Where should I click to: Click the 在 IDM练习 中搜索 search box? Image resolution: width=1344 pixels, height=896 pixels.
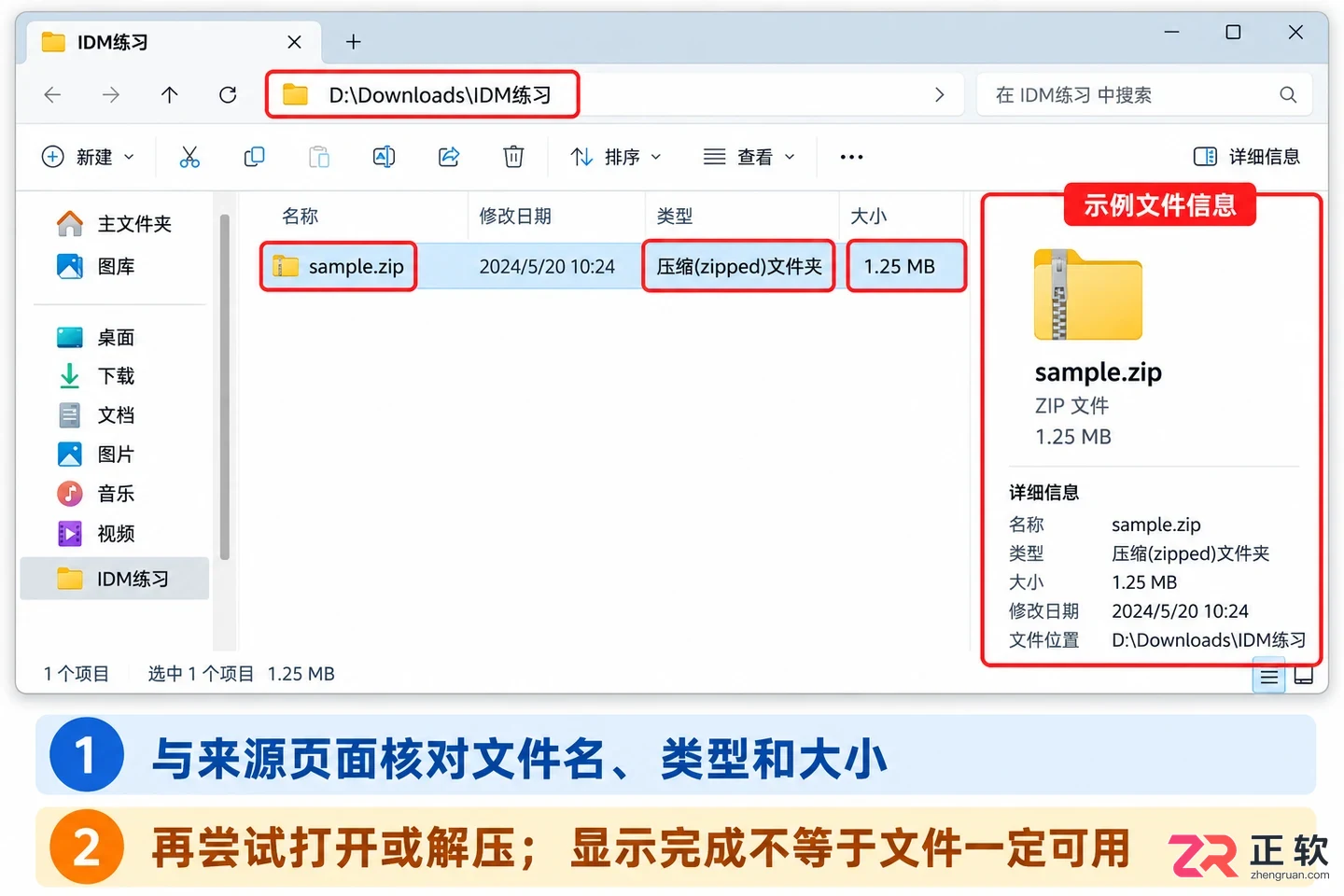pos(1144,94)
